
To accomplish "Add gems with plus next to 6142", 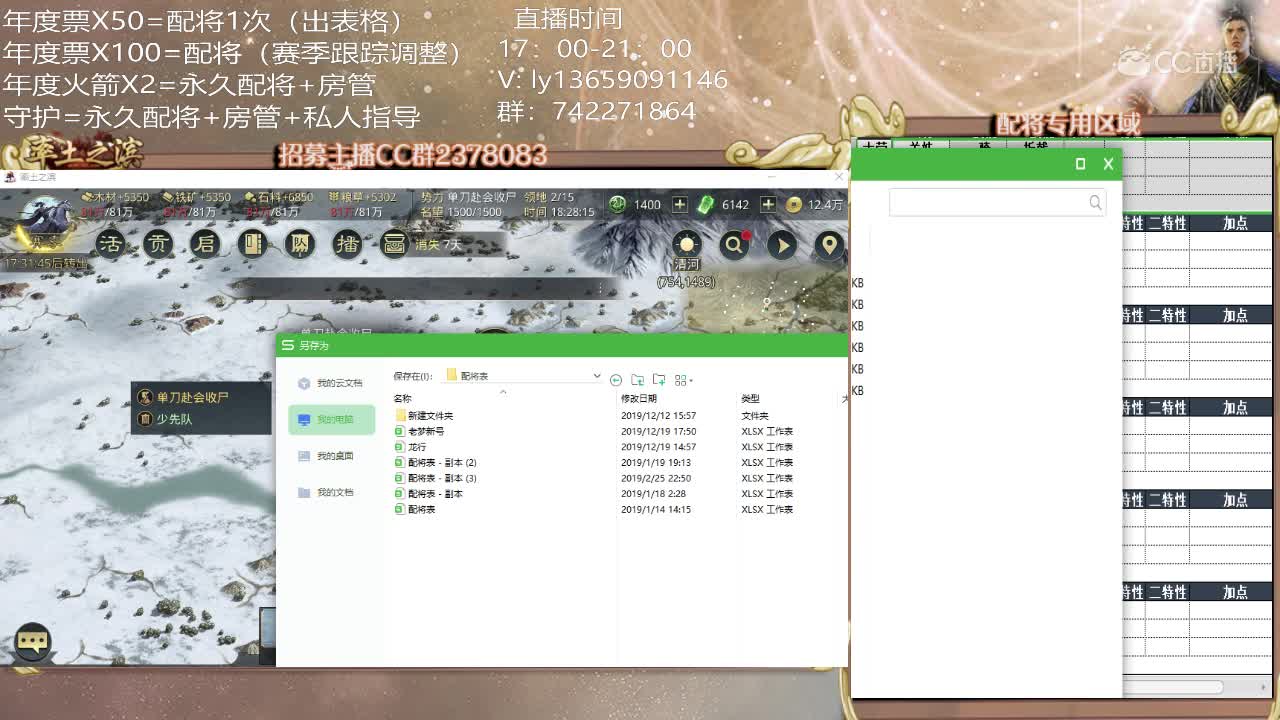I will click(x=768, y=204).
